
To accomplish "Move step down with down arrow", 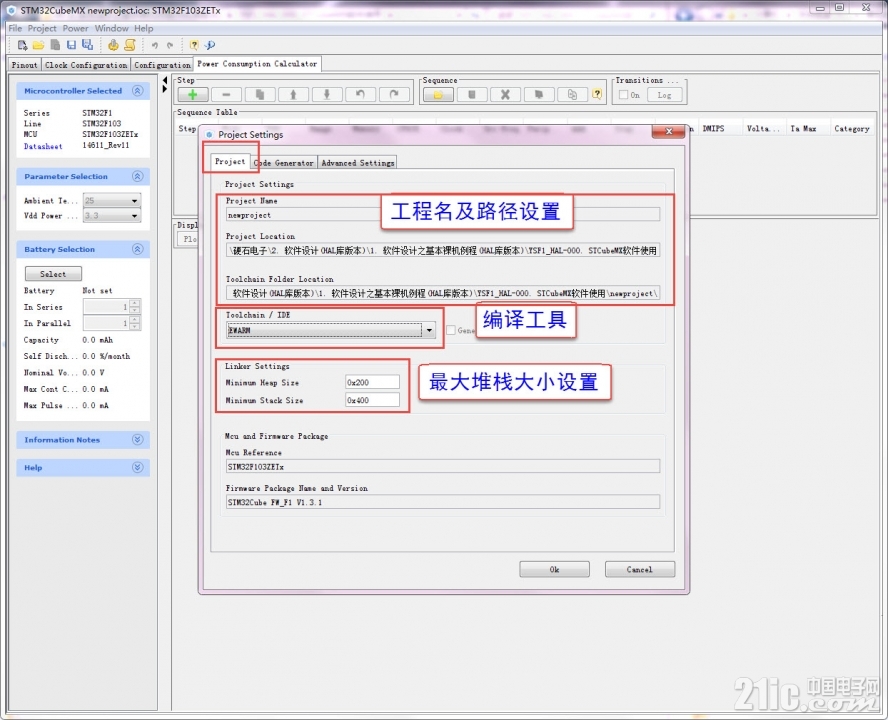I will (327, 95).
